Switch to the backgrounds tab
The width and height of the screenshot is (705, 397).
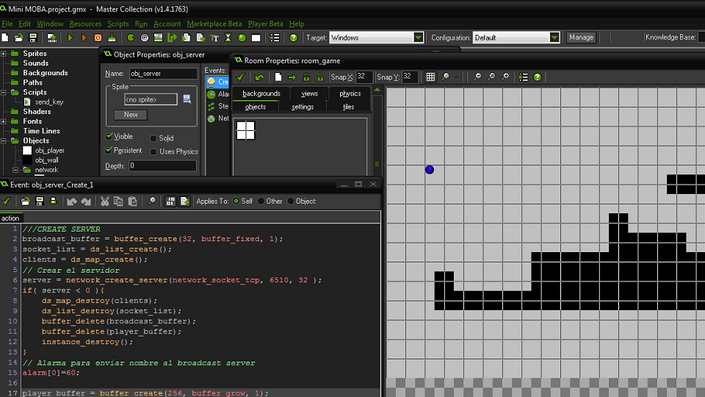261,94
